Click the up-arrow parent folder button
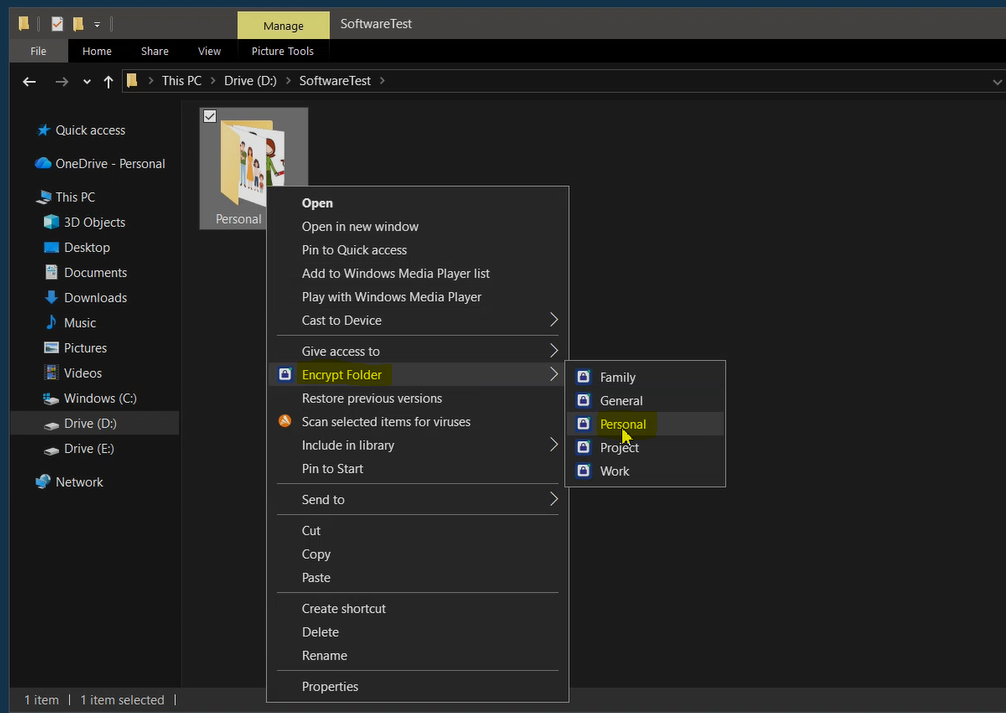 click(109, 81)
